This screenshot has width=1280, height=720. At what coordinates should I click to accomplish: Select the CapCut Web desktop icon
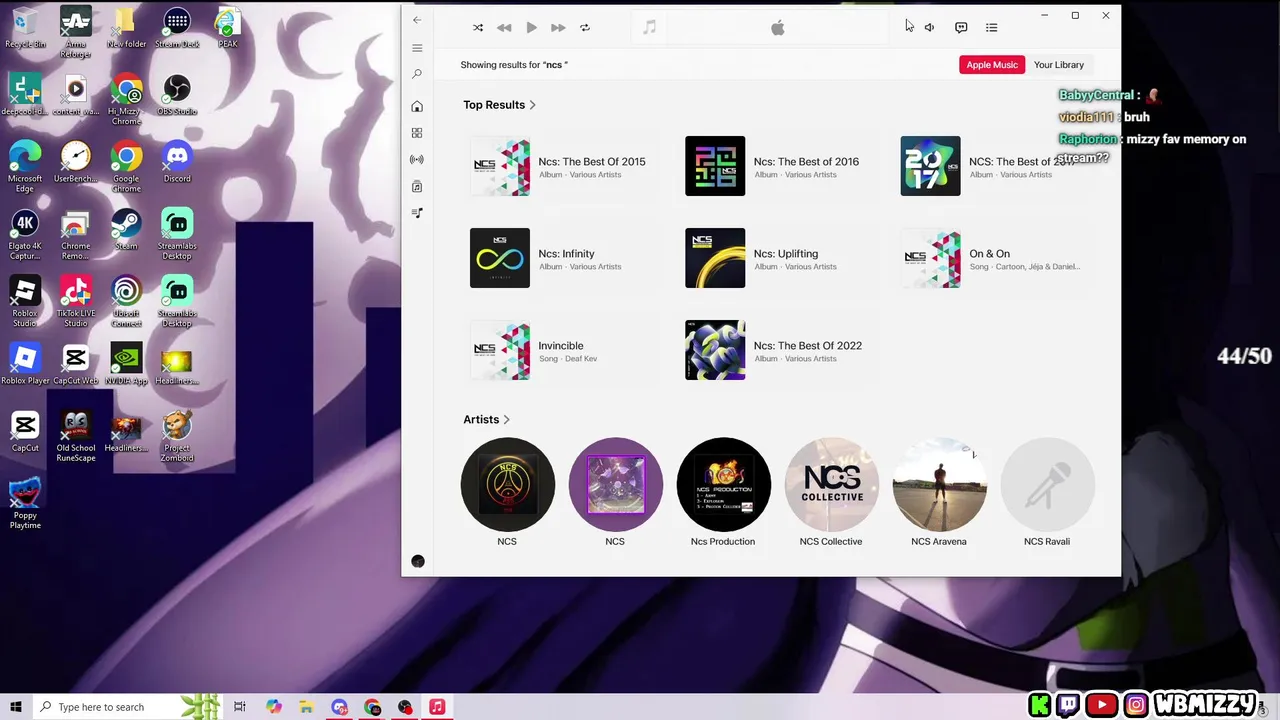click(75, 364)
